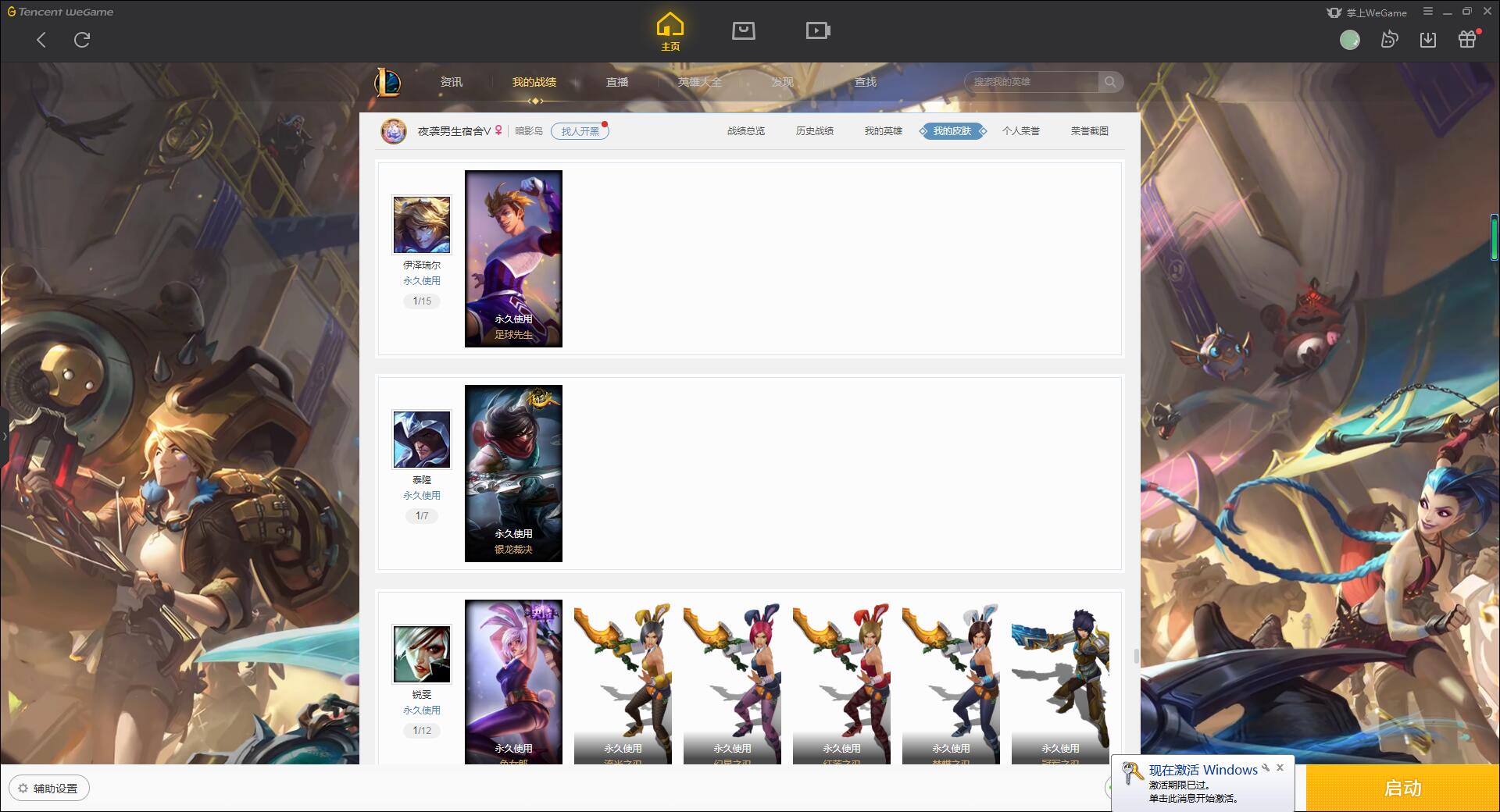
Task: Switch to 历史战绩 sub-tab
Action: (x=815, y=131)
